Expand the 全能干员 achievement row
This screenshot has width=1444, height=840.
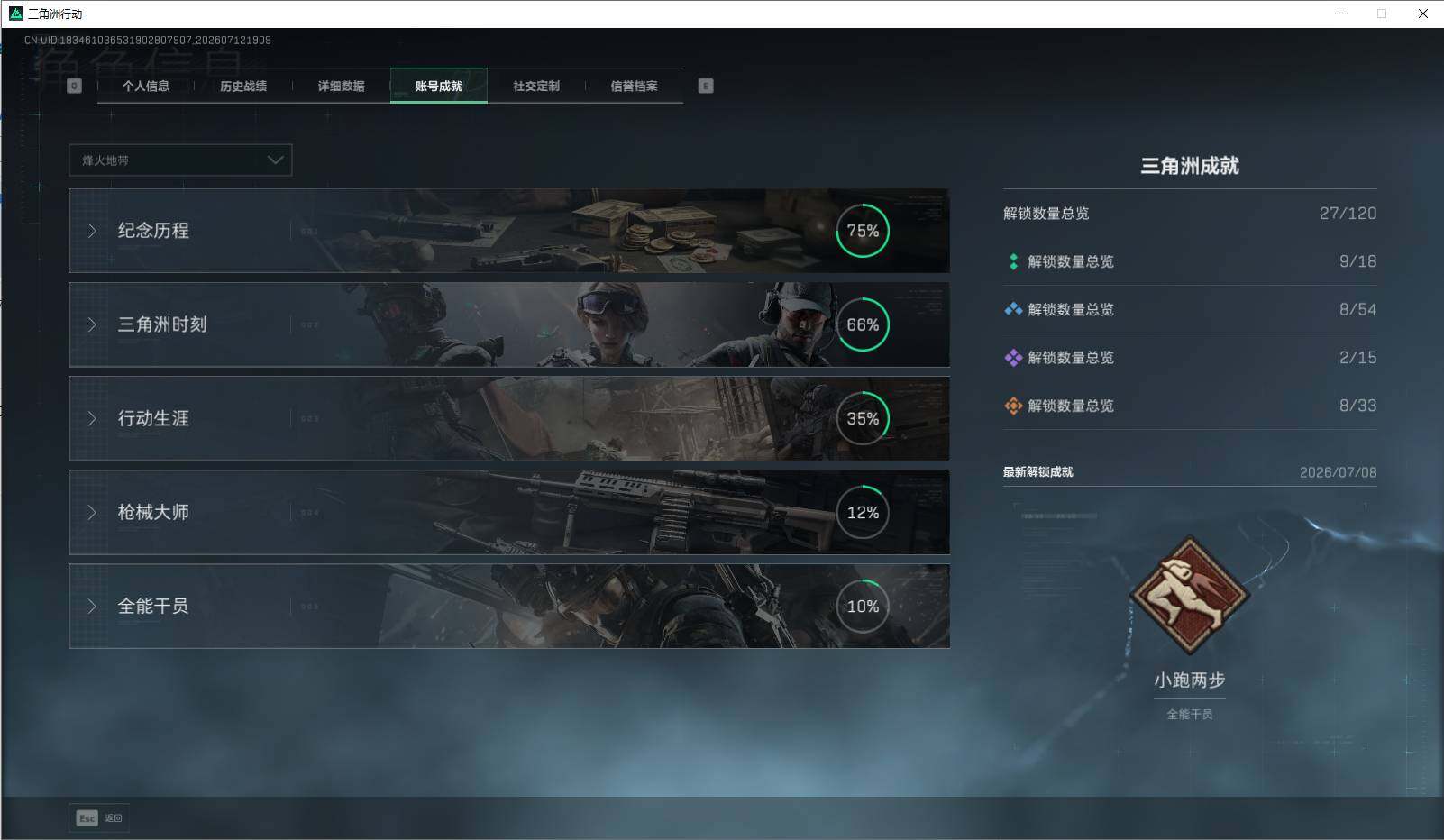[x=509, y=606]
